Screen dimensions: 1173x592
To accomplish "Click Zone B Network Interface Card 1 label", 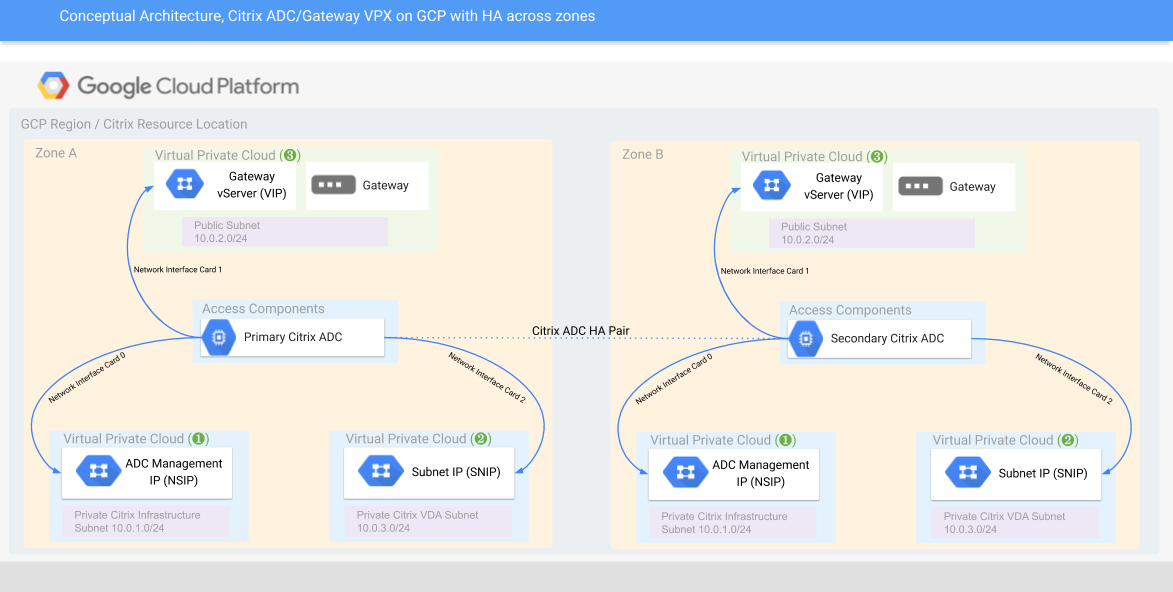I will coord(765,271).
